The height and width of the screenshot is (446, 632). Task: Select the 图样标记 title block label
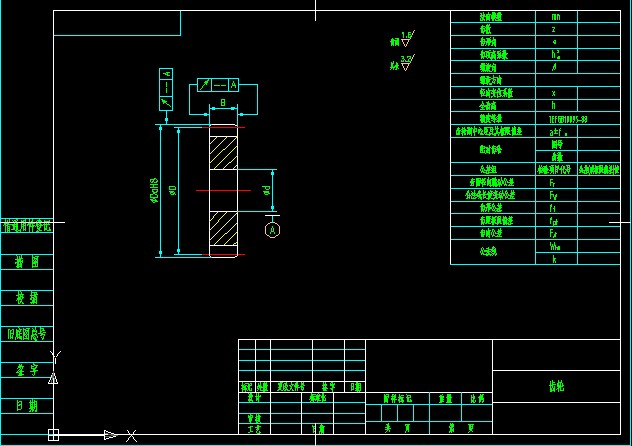[x=397, y=399]
